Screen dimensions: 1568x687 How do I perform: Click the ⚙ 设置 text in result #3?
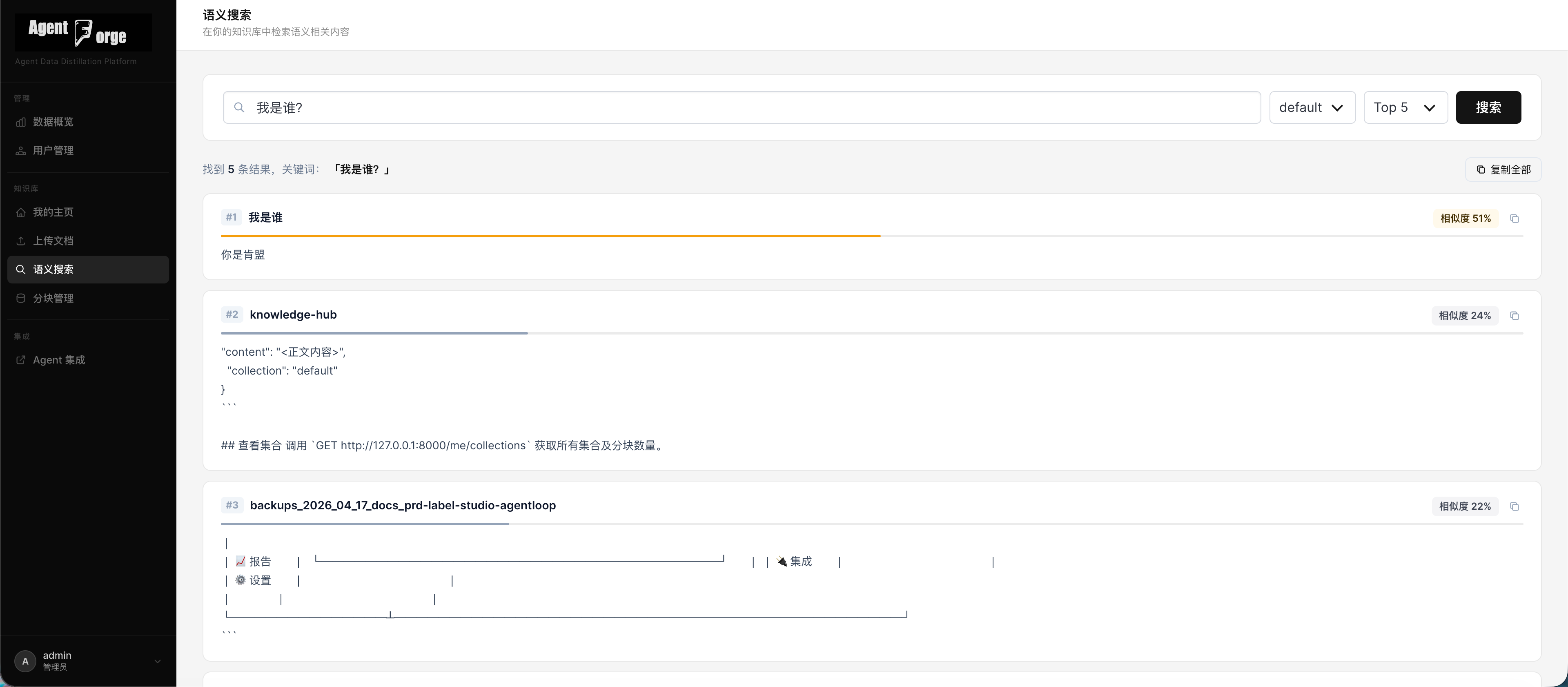point(253,580)
